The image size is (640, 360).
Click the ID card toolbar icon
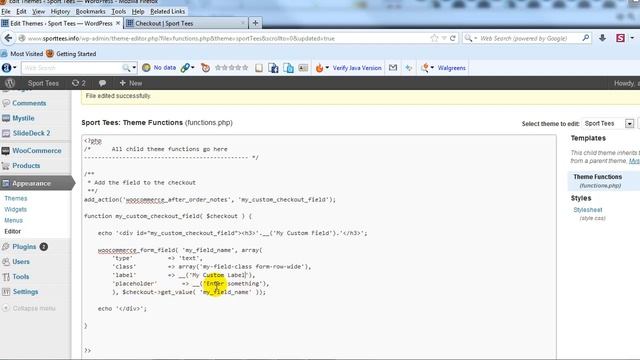pos(303,68)
